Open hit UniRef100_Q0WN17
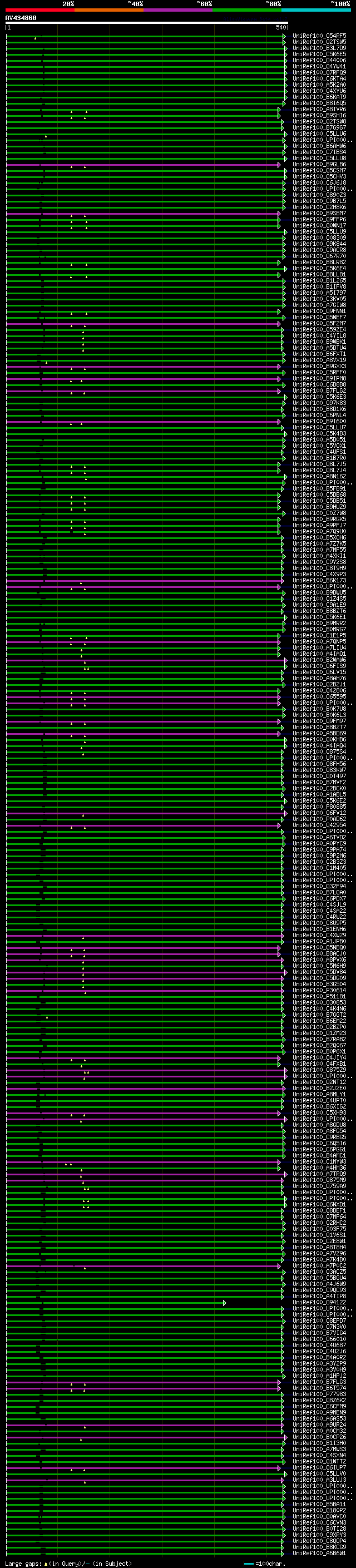Viewport: 356px width, 1568px height. coord(319,225)
